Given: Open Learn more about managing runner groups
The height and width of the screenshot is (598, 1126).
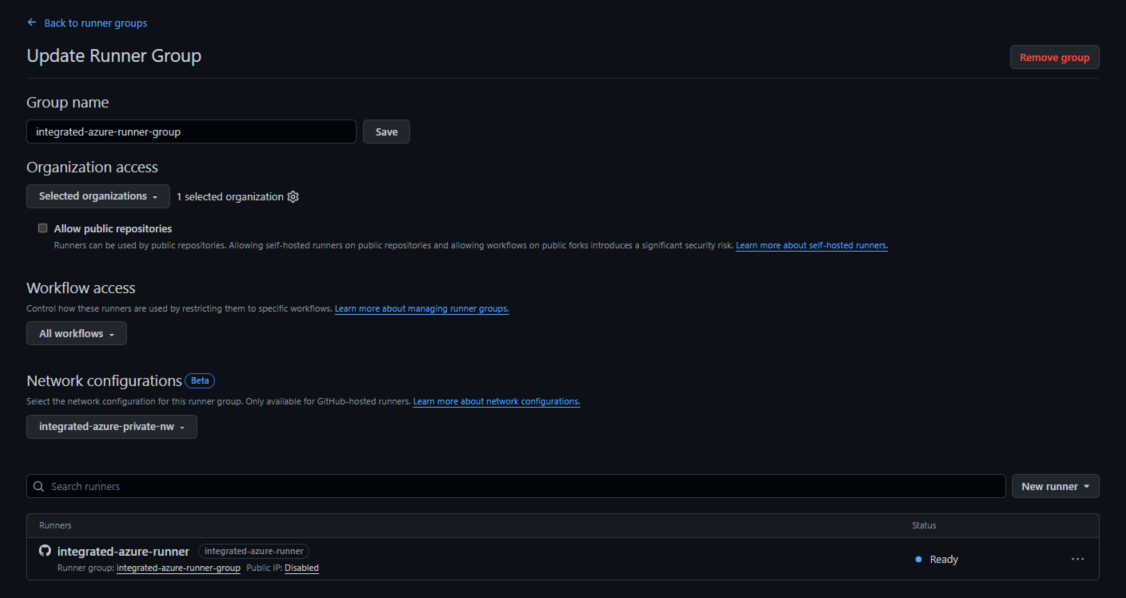Looking at the screenshot, I should [422, 309].
